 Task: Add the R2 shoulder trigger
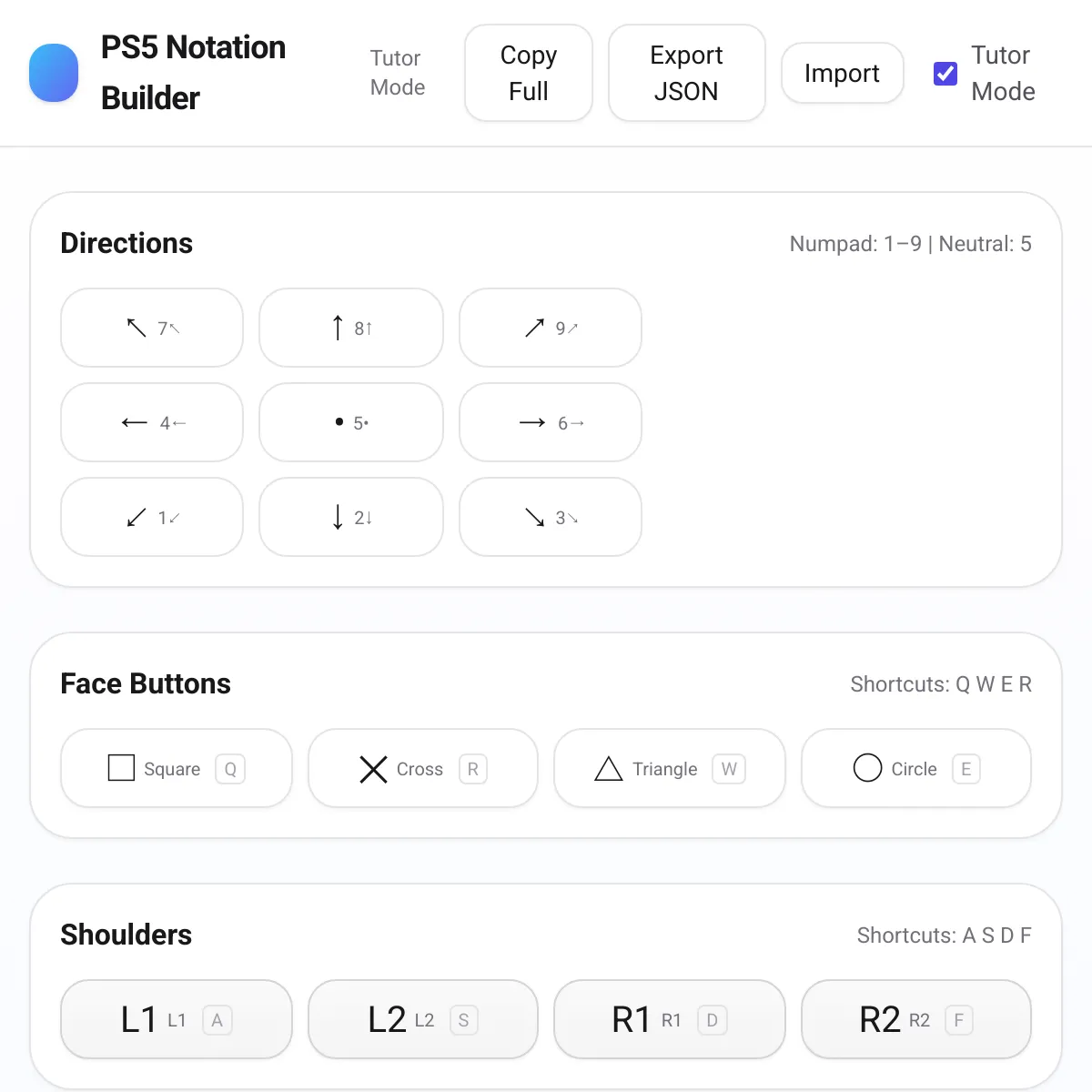coord(916,1019)
